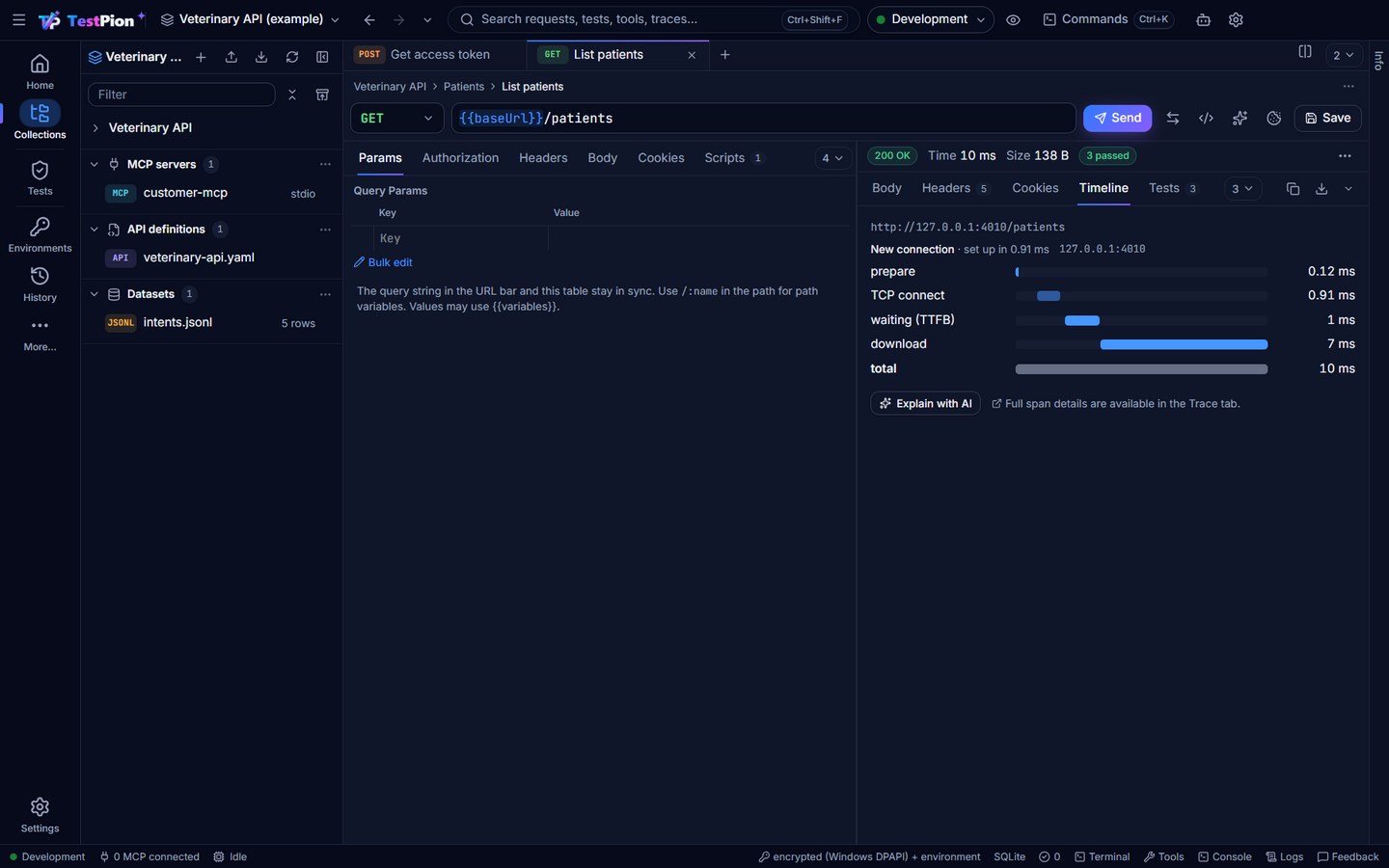Open Environments in sidebar
1389x868 pixels.
(x=40, y=234)
